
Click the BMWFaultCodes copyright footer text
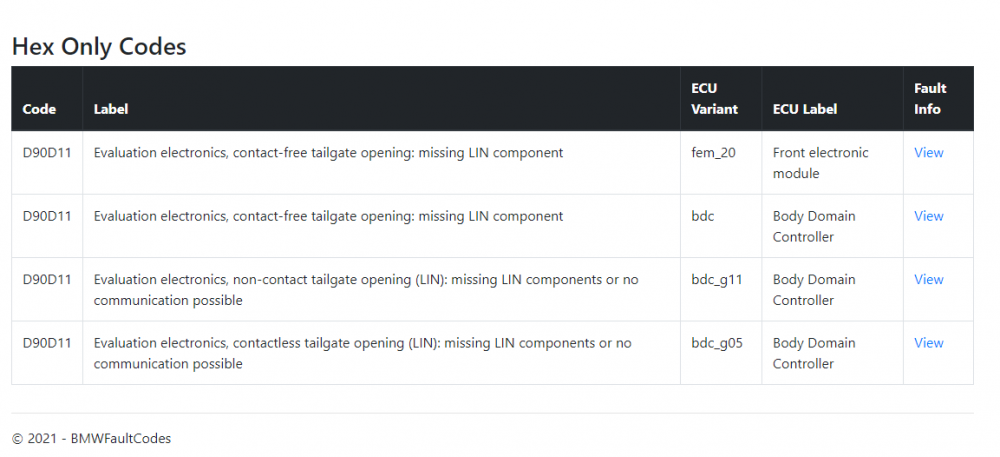(91, 439)
